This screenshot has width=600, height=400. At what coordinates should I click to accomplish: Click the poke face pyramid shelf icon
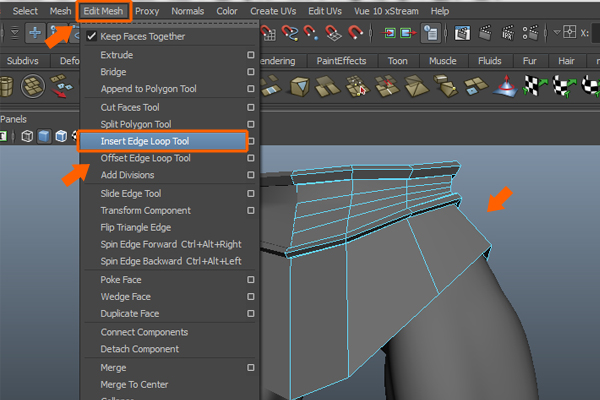click(x=416, y=86)
